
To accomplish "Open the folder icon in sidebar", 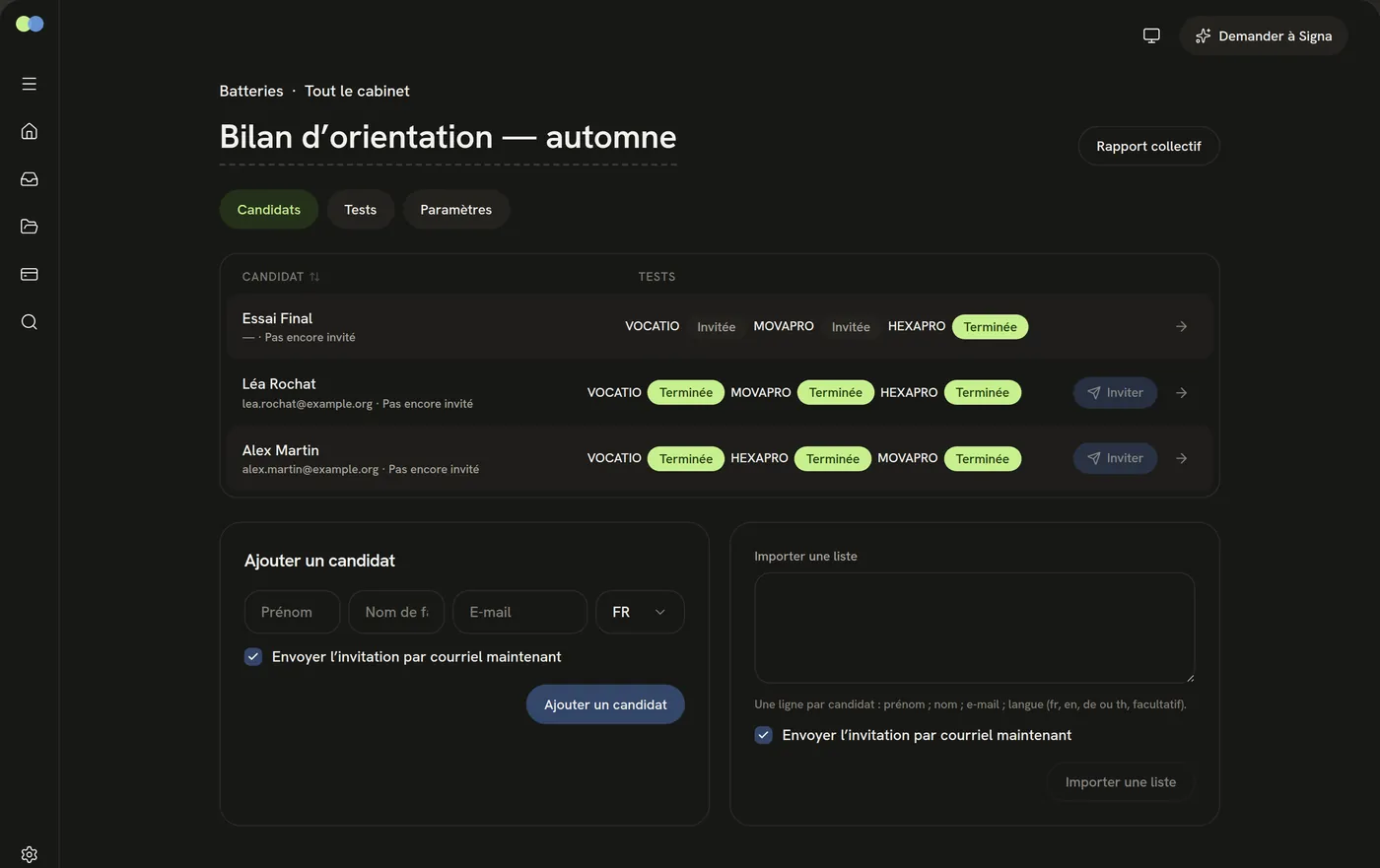I will click(29, 227).
